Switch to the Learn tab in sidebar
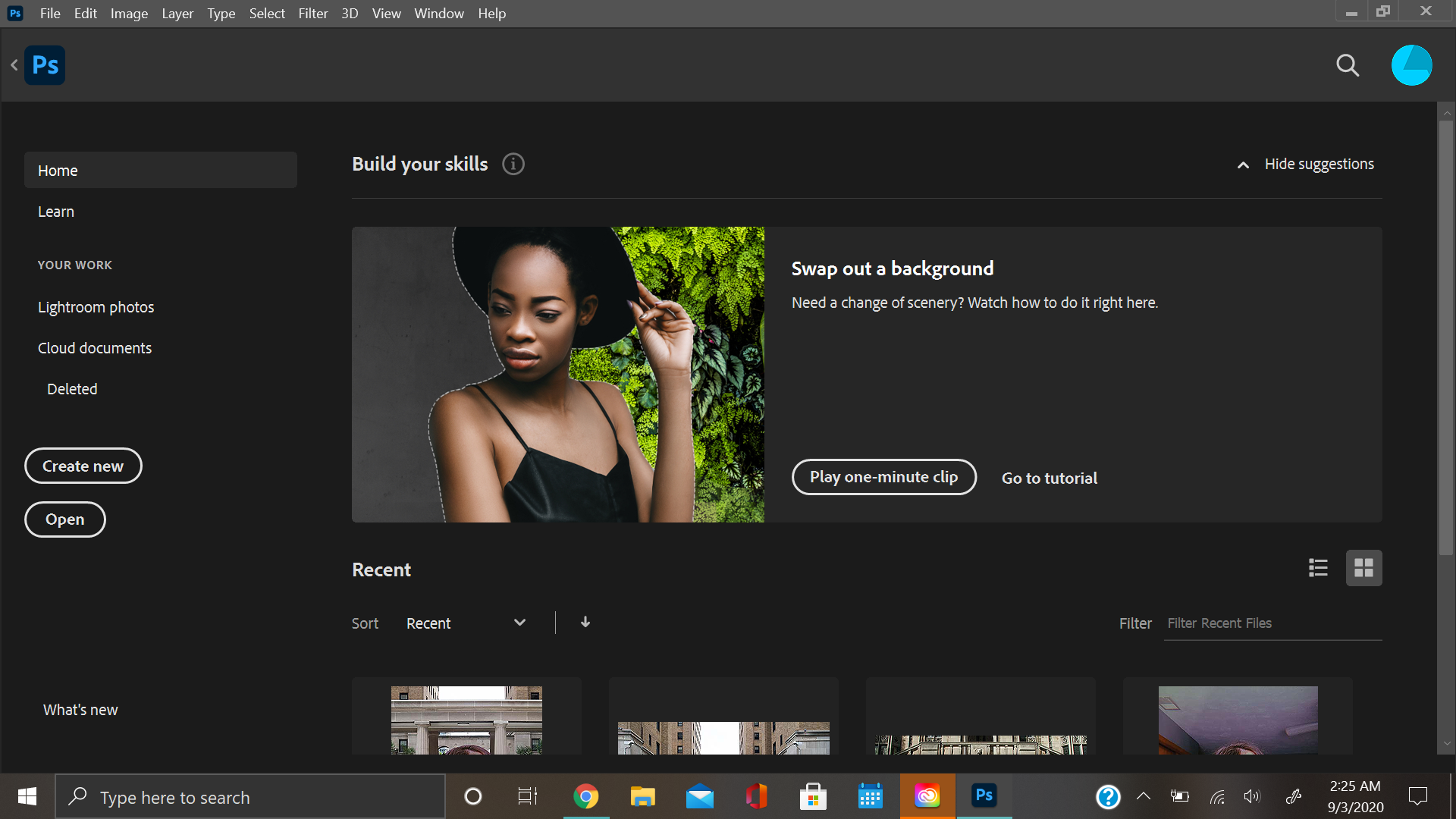The image size is (1456, 819). coord(55,211)
